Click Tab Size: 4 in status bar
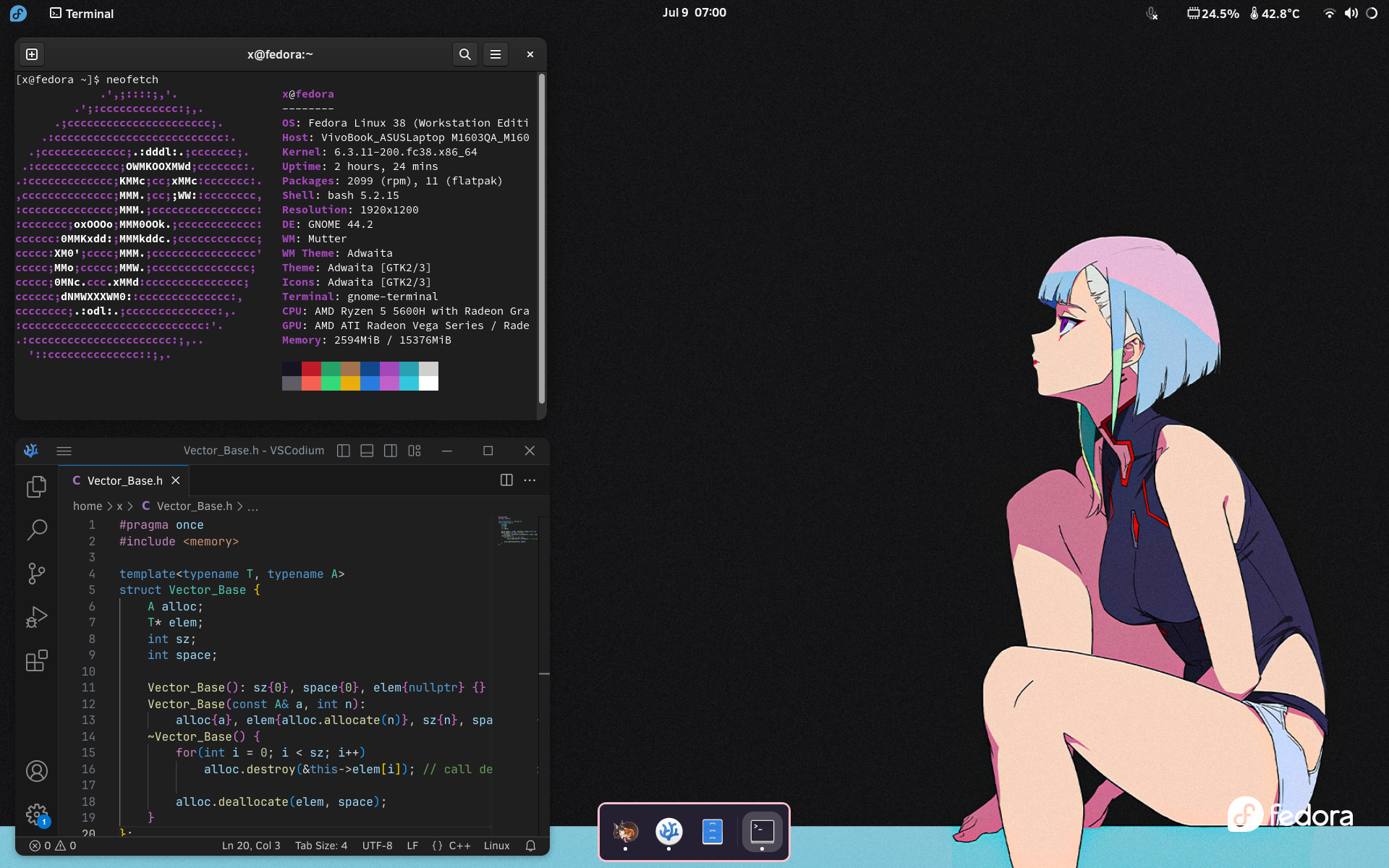 click(320, 846)
